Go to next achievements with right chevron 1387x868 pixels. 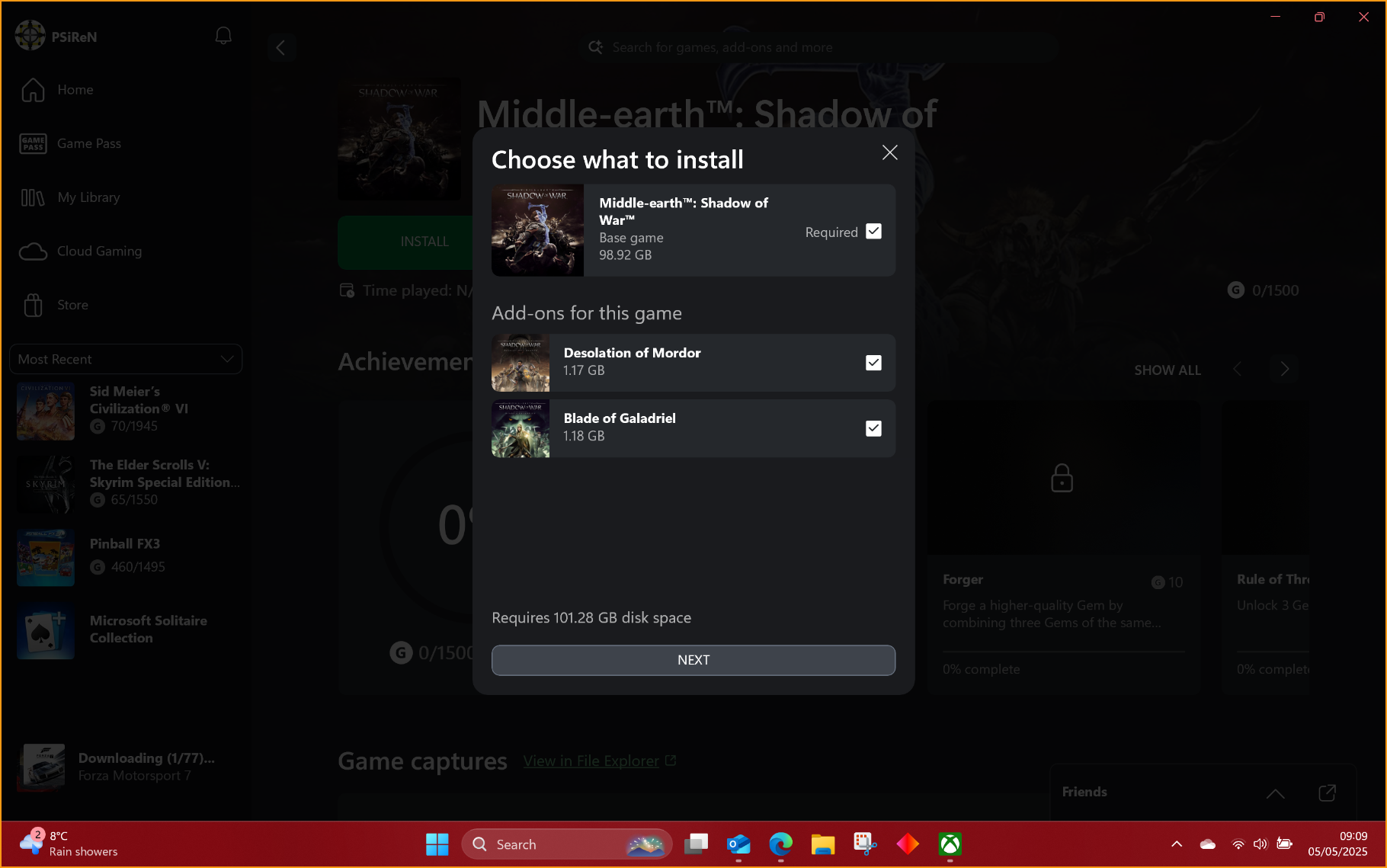[1285, 370]
